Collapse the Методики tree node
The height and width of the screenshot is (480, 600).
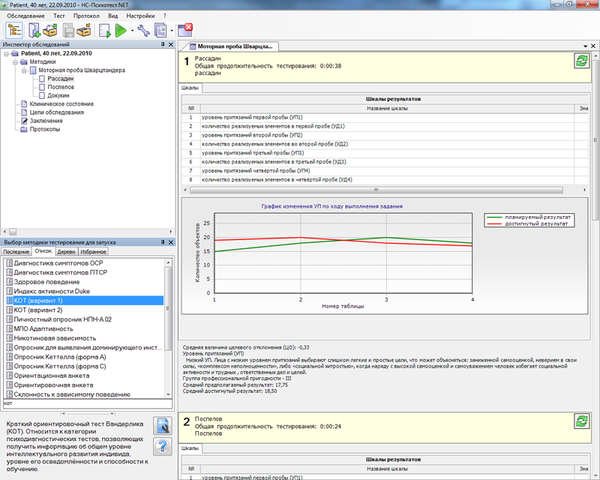click(x=15, y=62)
